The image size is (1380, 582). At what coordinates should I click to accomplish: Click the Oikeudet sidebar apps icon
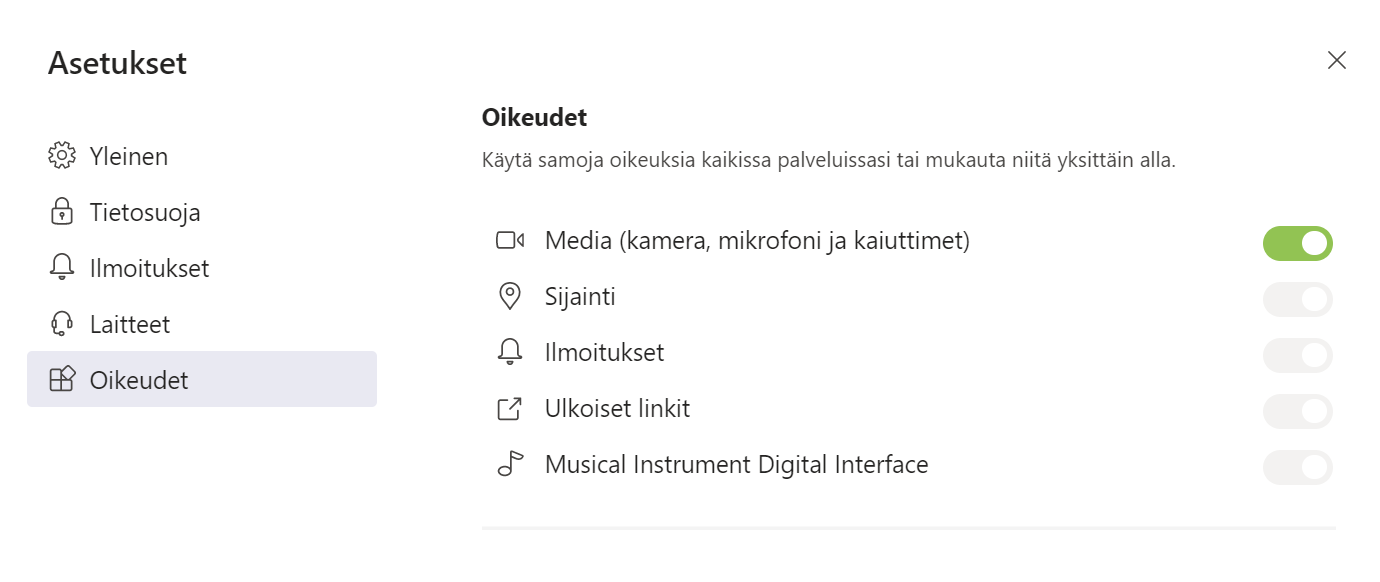point(62,380)
